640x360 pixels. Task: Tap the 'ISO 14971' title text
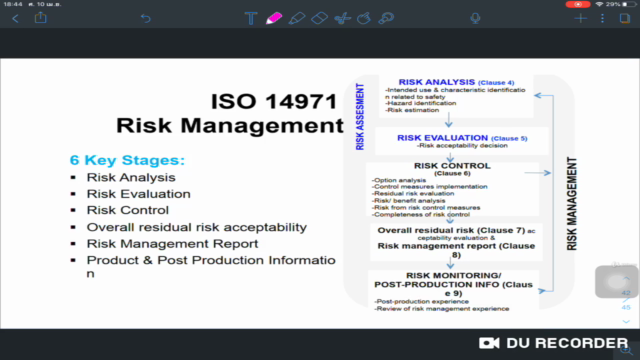274,102
